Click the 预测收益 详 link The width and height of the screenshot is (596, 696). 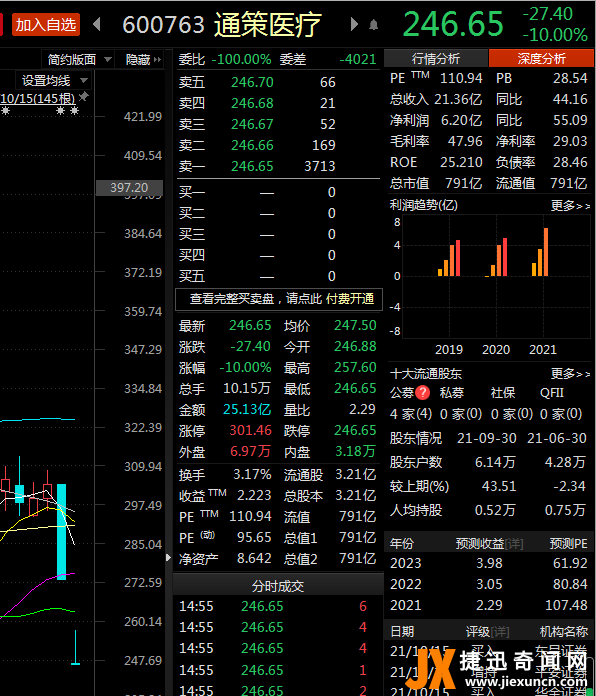[514, 544]
